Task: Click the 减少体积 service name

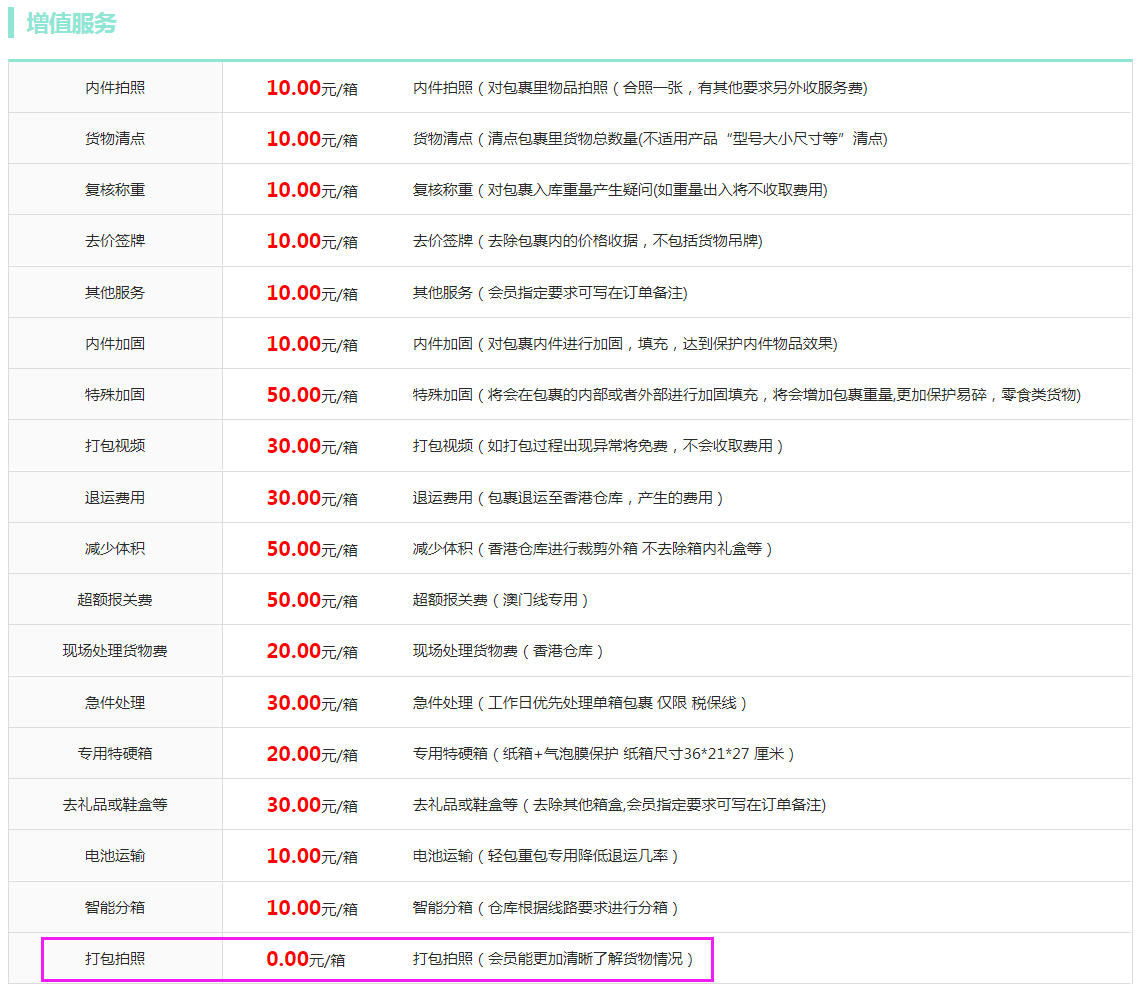Action: point(115,549)
